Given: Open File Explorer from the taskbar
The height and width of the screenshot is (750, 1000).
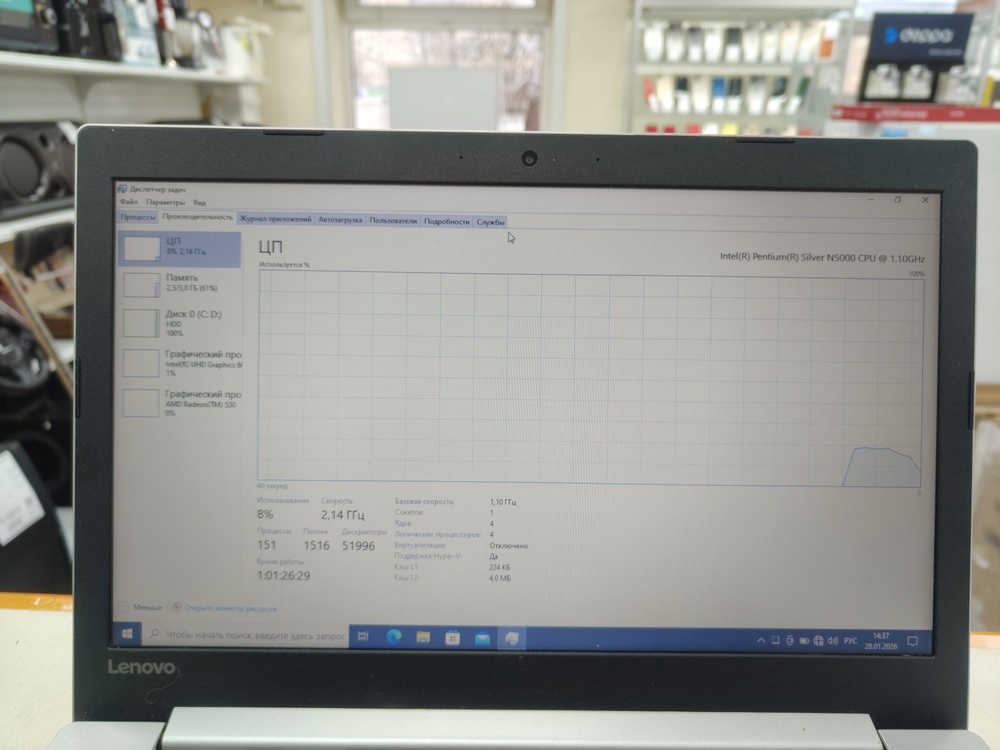Looking at the screenshot, I should pyautogui.click(x=423, y=637).
